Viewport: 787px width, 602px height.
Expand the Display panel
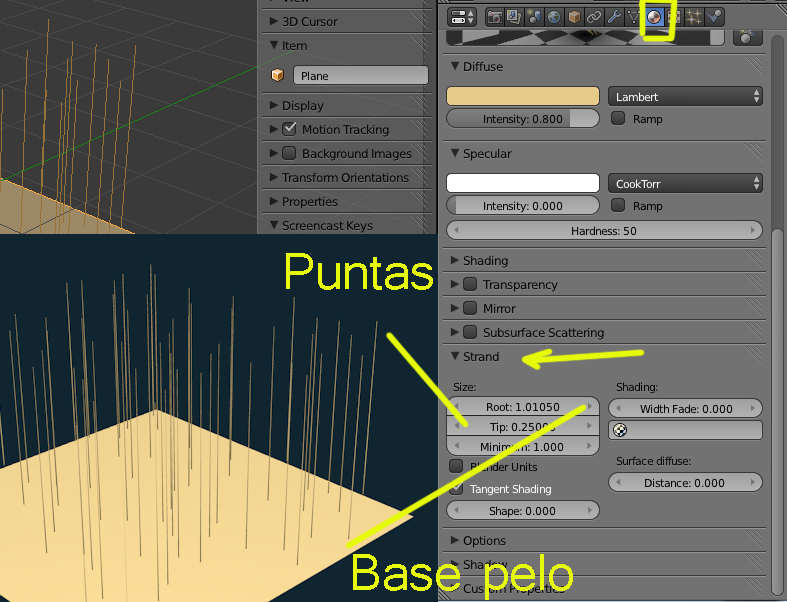pos(274,105)
